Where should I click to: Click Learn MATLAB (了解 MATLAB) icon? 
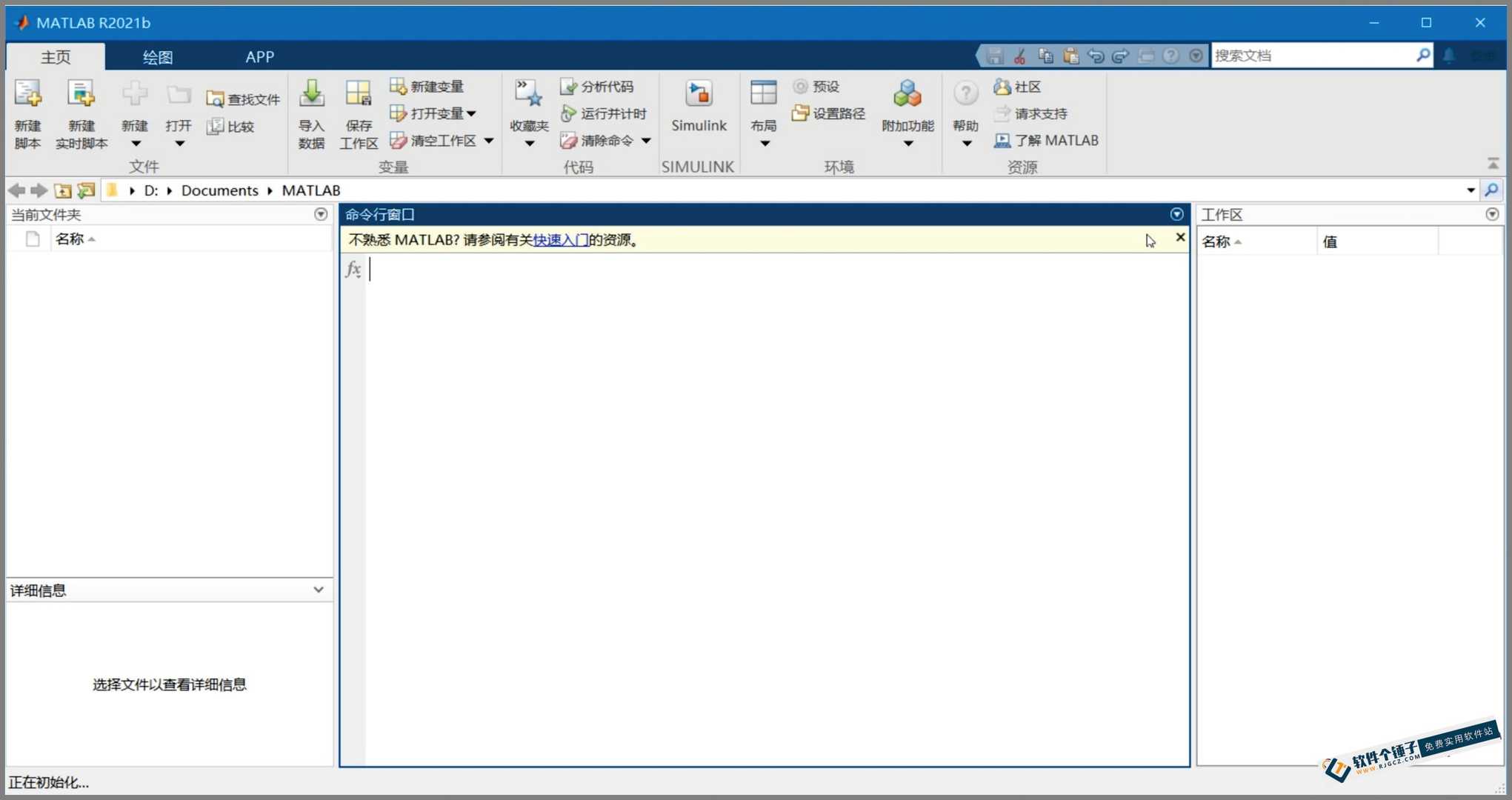1002,140
